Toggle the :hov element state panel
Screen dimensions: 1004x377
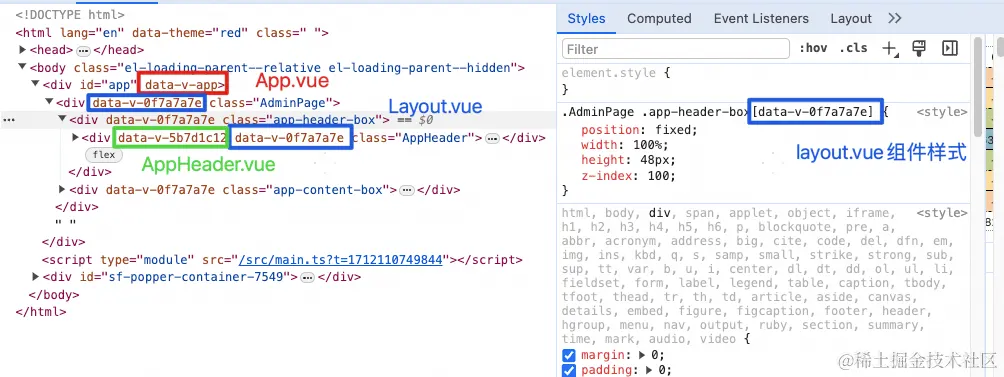pos(813,49)
